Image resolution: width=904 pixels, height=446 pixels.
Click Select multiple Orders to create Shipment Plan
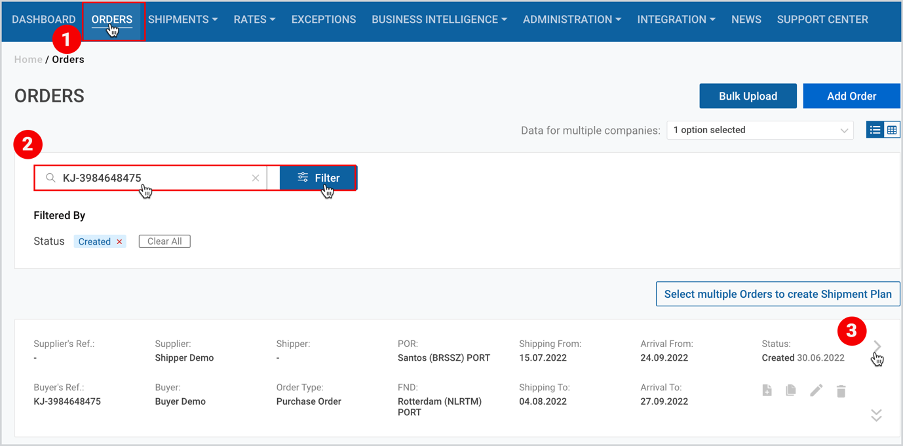click(x=778, y=294)
